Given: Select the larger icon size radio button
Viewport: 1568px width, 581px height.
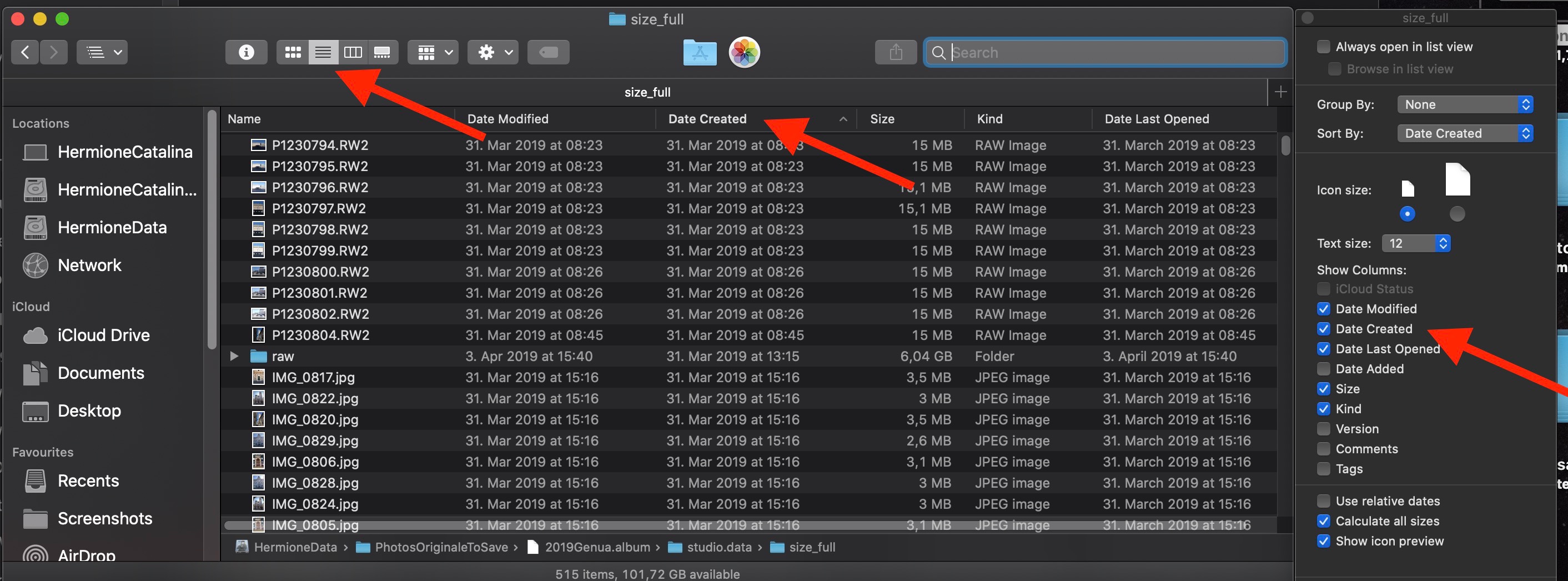Looking at the screenshot, I should click(x=1456, y=214).
